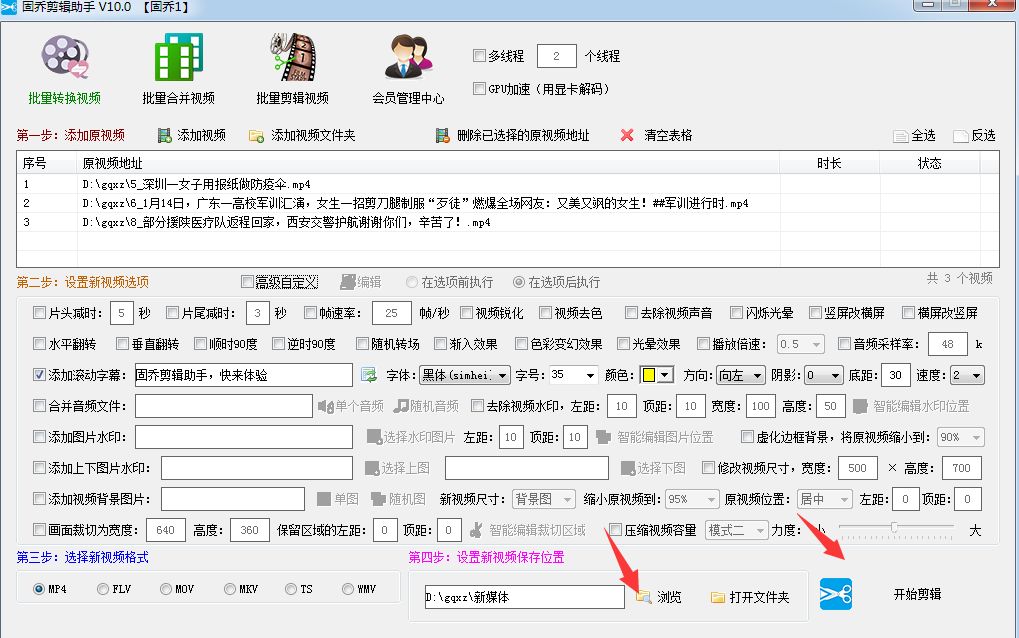Click the 智能编辑图片位置 icon
The image size is (1019, 638).
(x=604, y=437)
